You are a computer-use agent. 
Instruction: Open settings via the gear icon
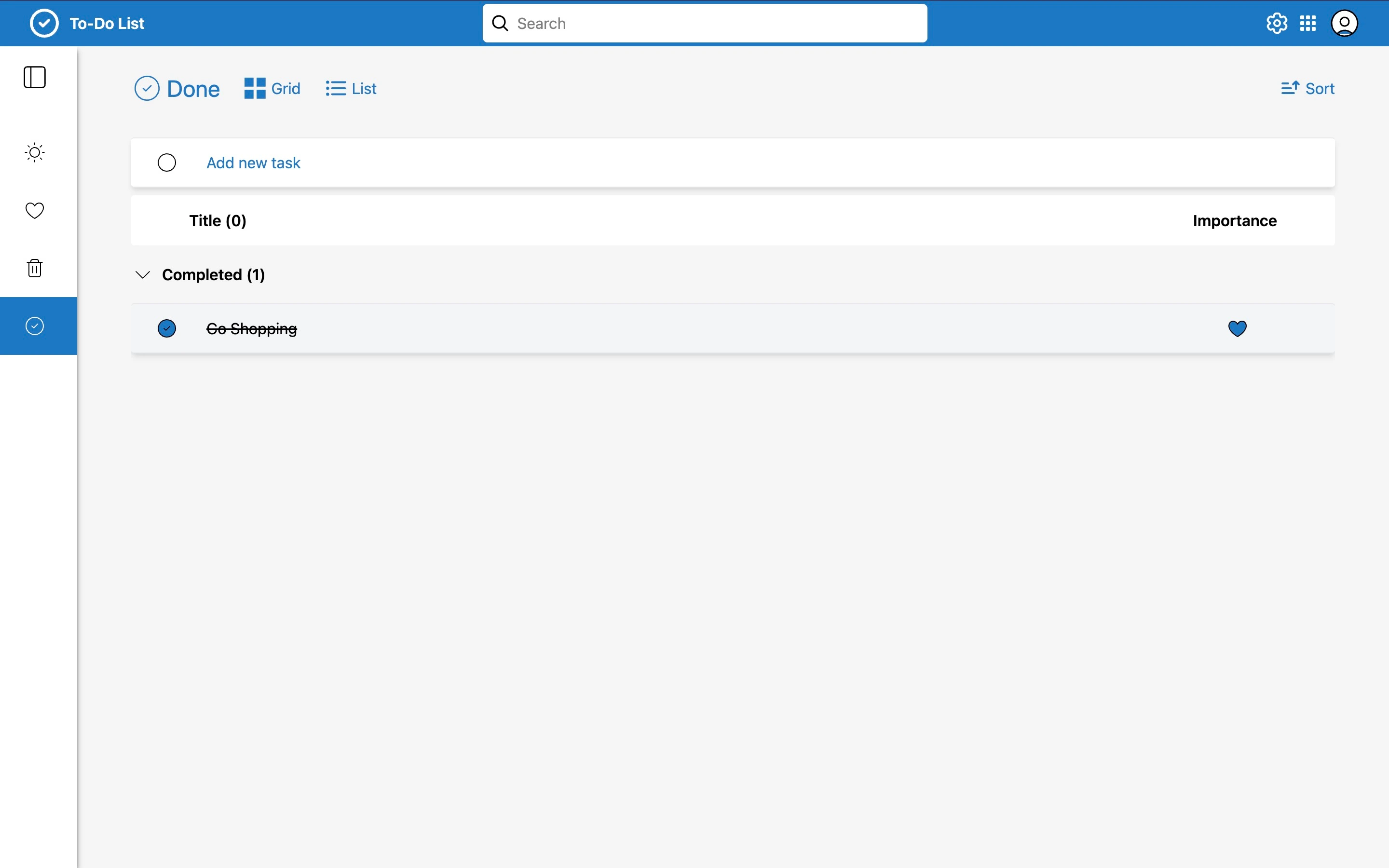pyautogui.click(x=1277, y=24)
